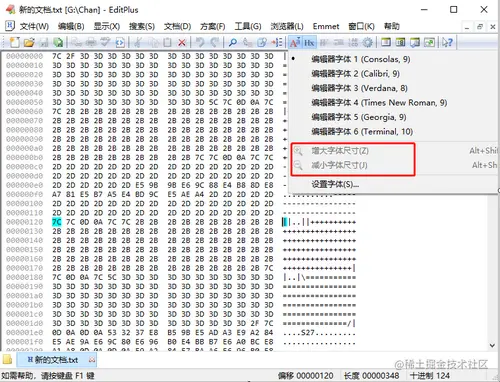Click the scroll down arrow of editor
This screenshot has width=500, height=382.
(x=492, y=345)
